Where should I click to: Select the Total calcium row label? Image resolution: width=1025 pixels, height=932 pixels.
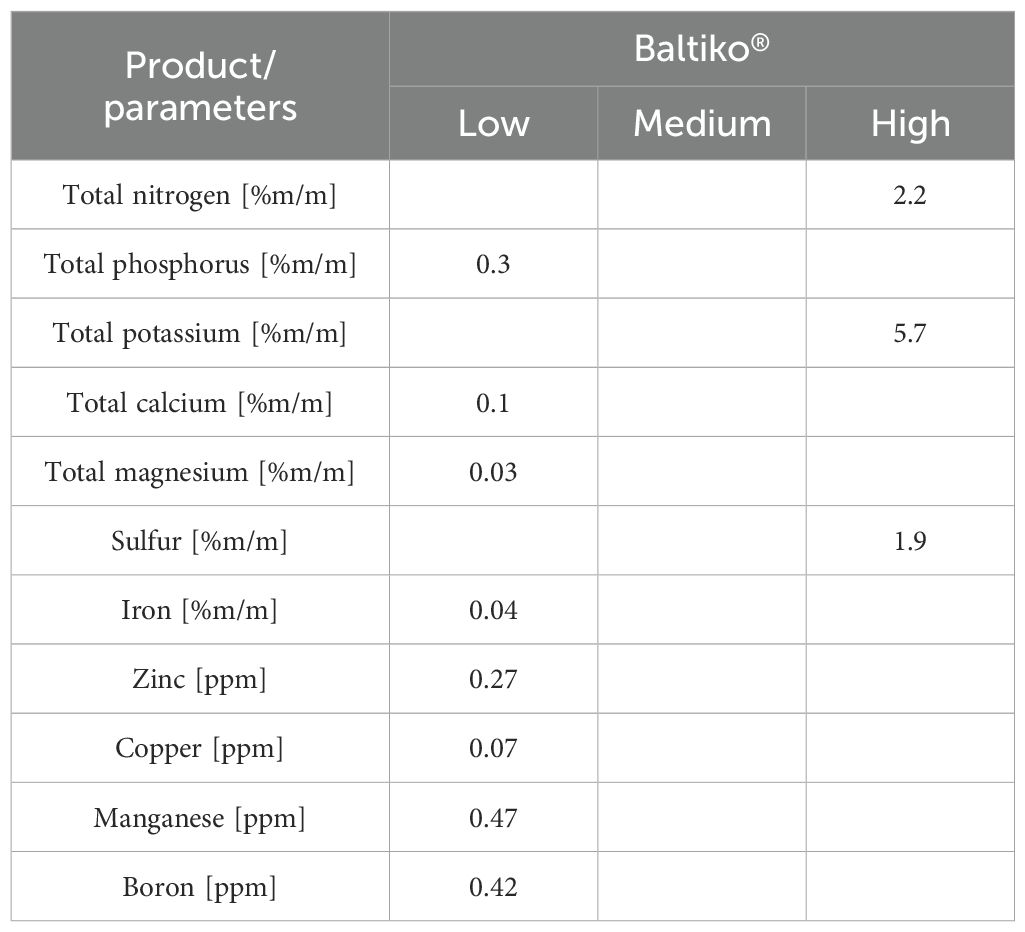tap(200, 402)
